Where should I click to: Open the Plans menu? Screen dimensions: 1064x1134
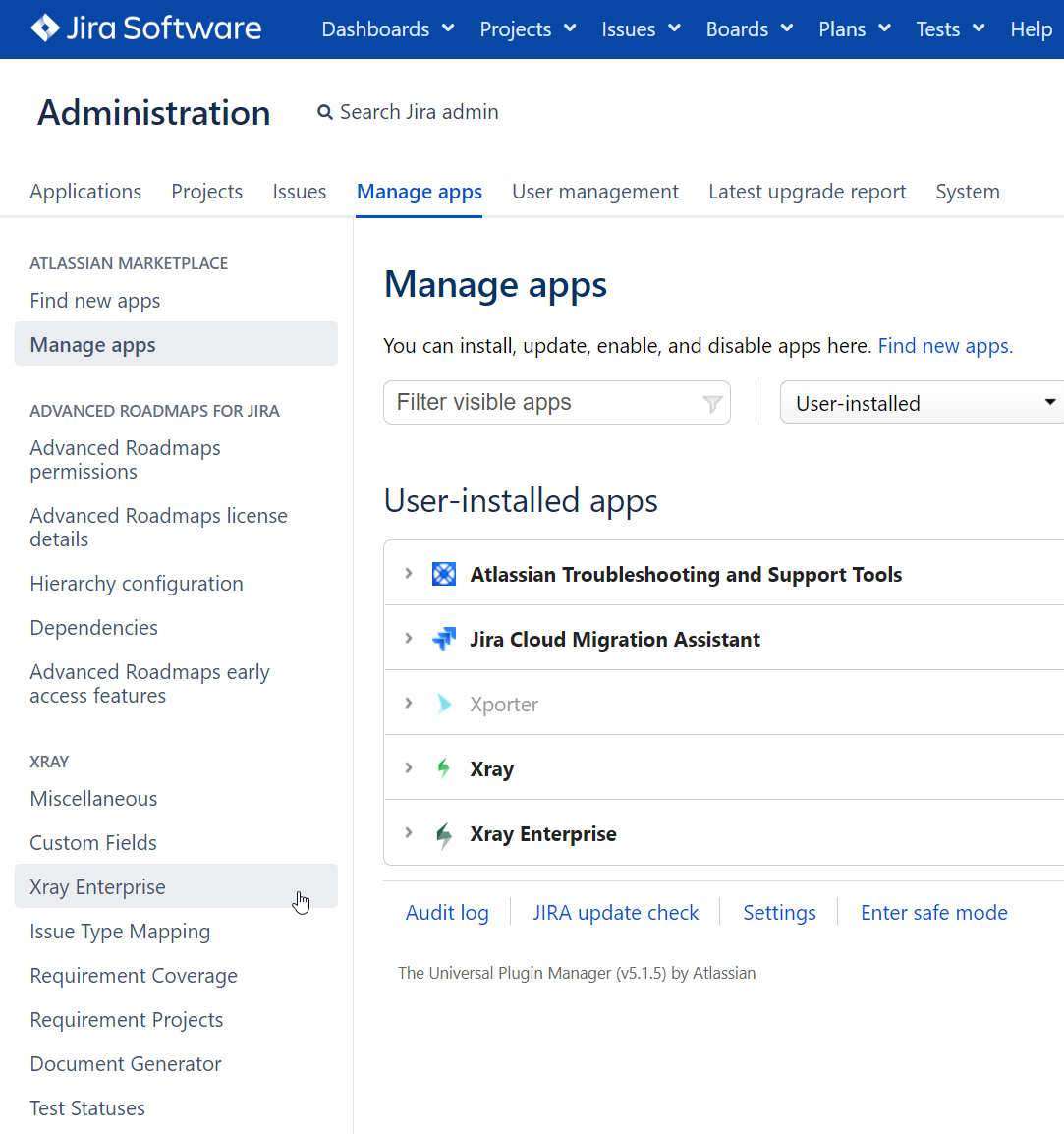[x=855, y=28]
